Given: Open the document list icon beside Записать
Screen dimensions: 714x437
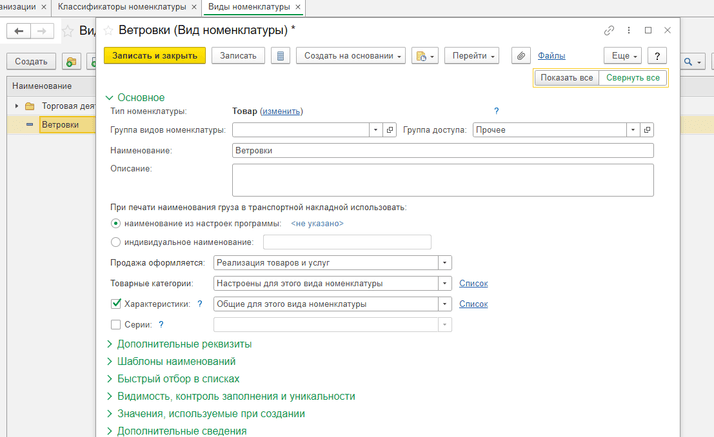Looking at the screenshot, I should coord(280,56).
